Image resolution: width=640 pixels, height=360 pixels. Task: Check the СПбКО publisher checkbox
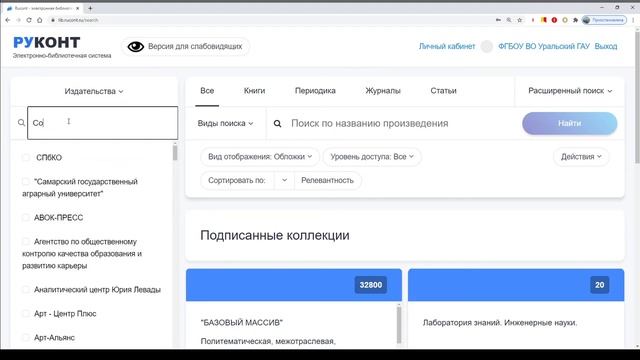click(x=26, y=158)
